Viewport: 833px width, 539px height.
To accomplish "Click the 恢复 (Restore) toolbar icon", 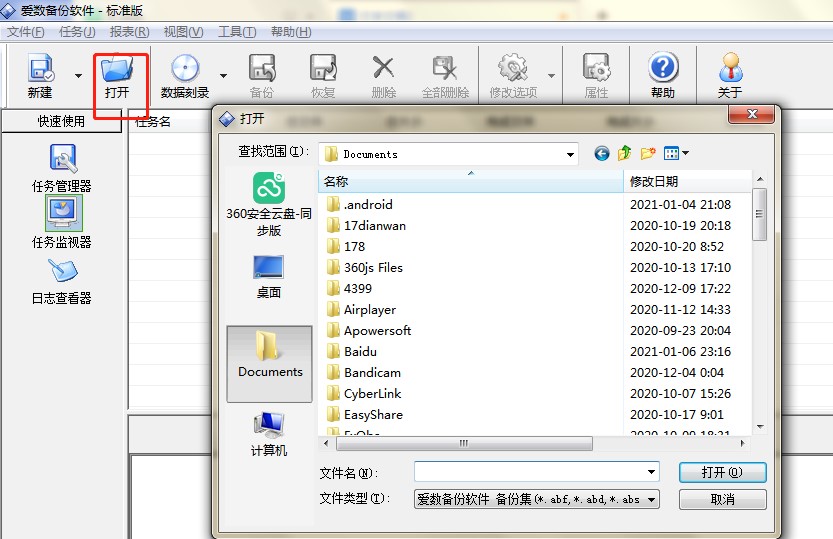I will [323, 68].
